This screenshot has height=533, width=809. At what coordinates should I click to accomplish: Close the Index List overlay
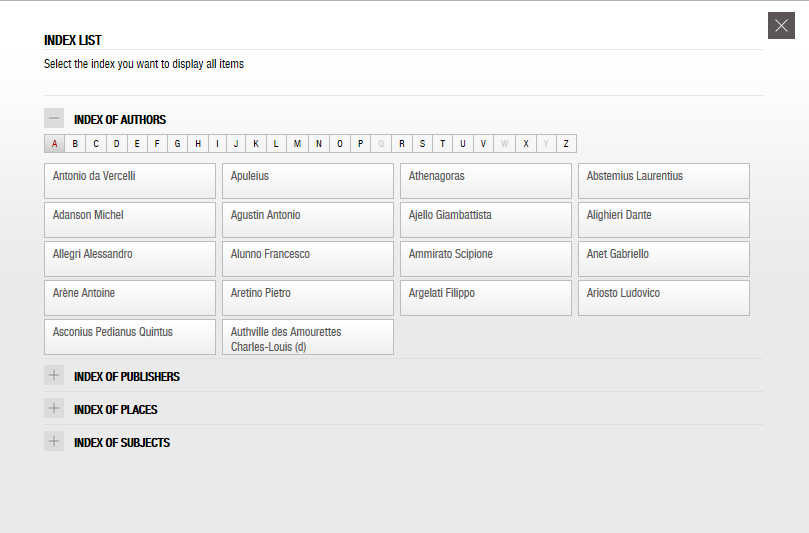[781, 25]
